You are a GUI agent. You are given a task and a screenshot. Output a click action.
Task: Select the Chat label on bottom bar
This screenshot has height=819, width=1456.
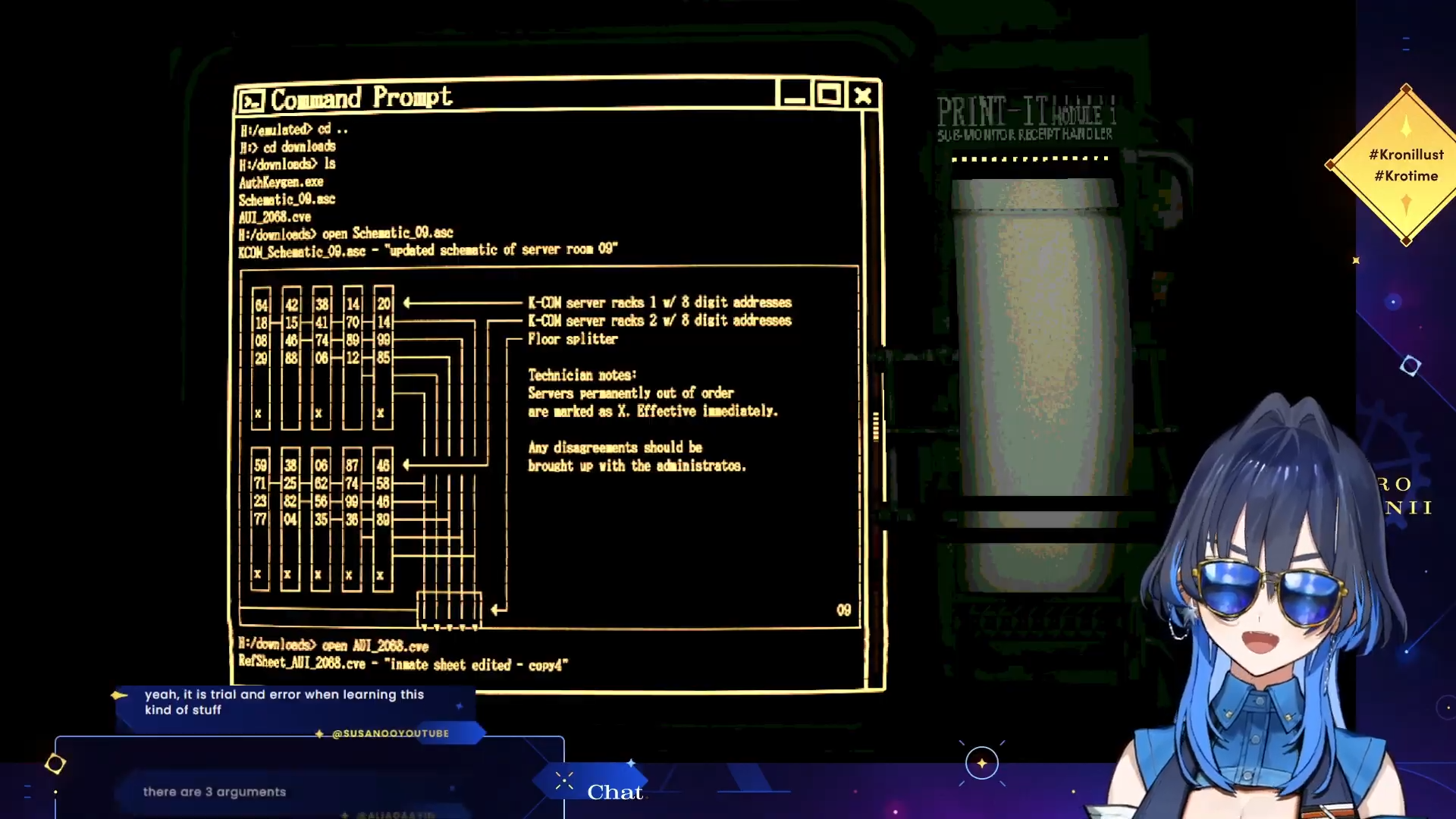pos(614,792)
